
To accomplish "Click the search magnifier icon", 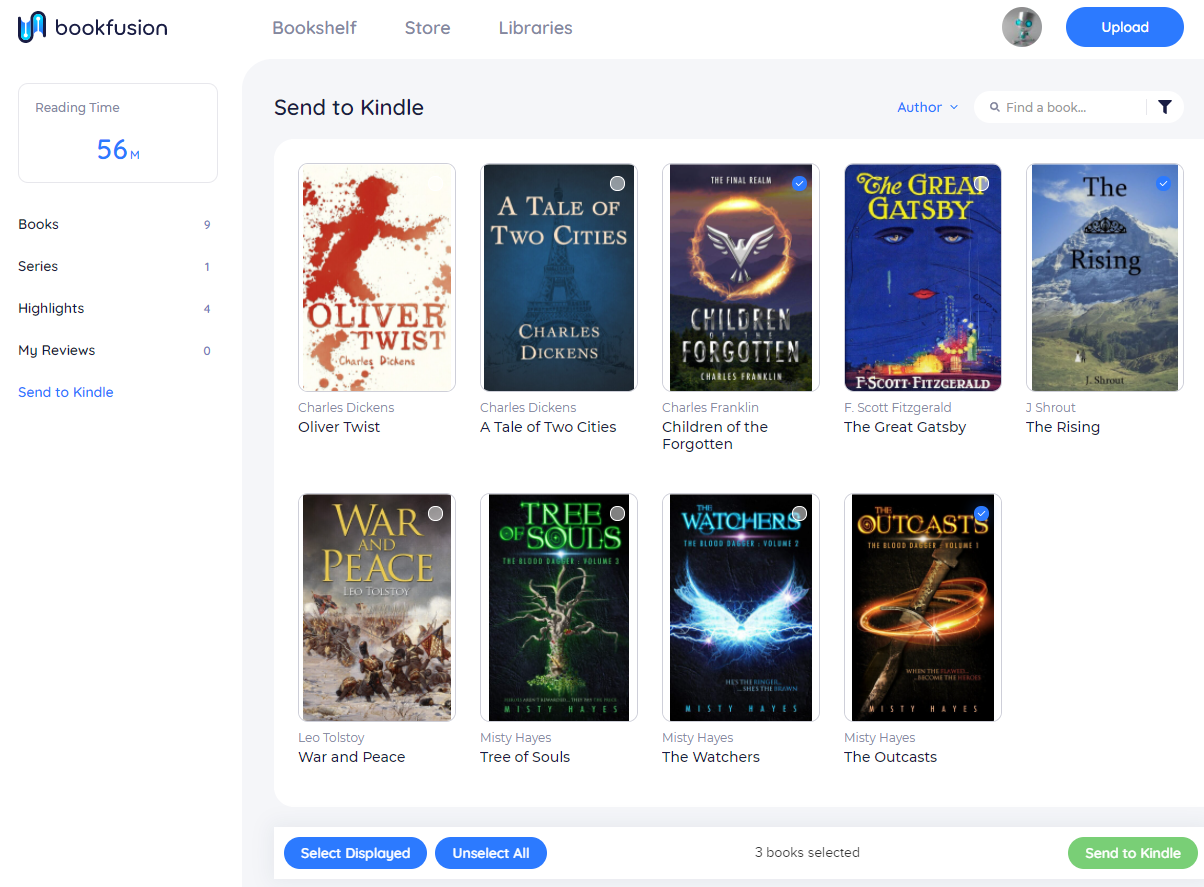I will 994,107.
